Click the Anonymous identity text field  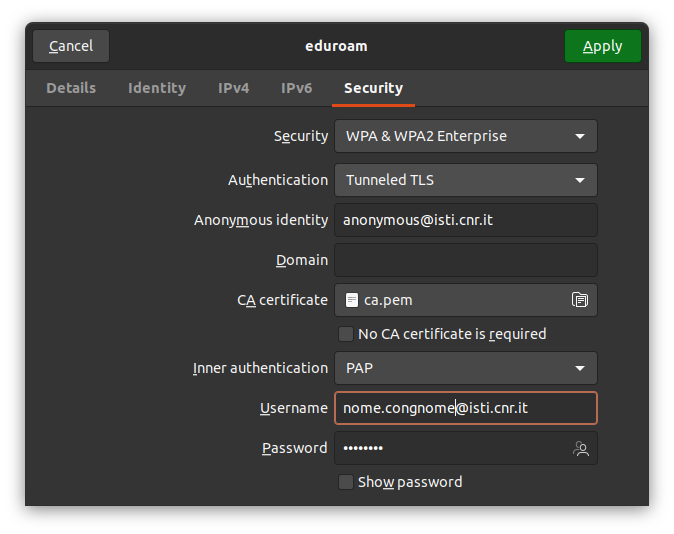465,220
